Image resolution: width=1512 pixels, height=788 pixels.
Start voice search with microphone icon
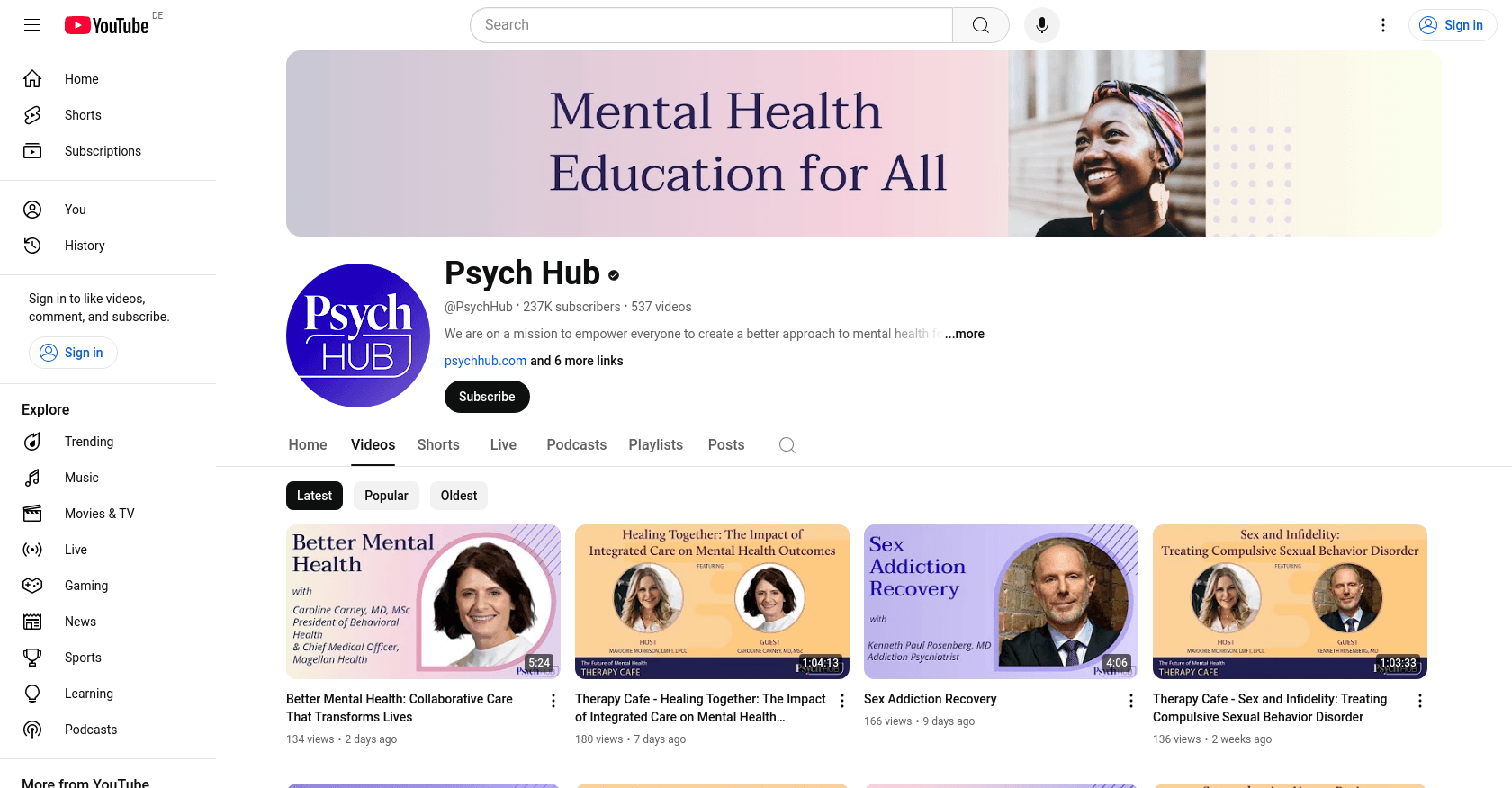pos(1041,25)
